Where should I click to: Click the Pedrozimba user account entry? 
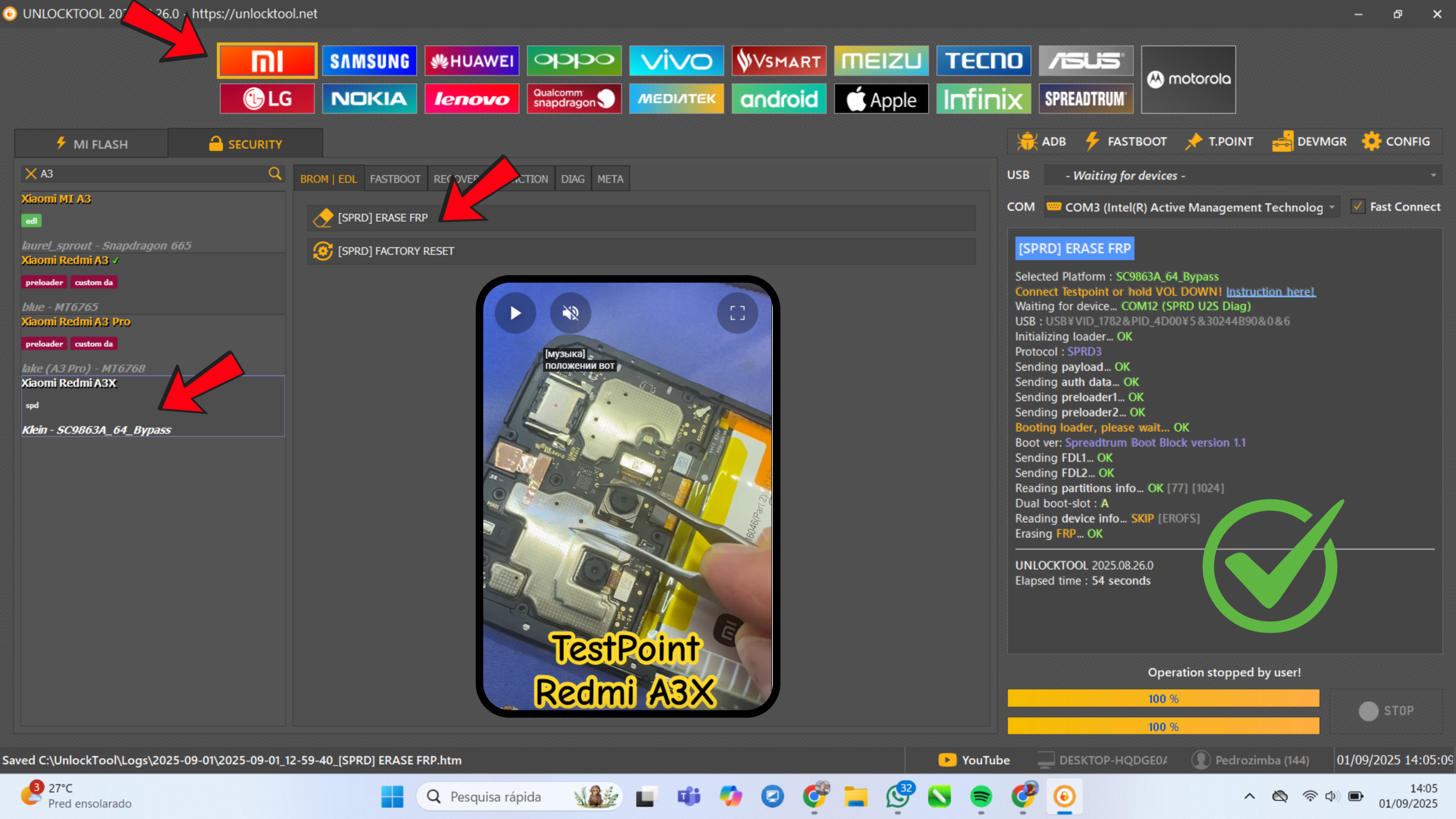click(x=1250, y=760)
